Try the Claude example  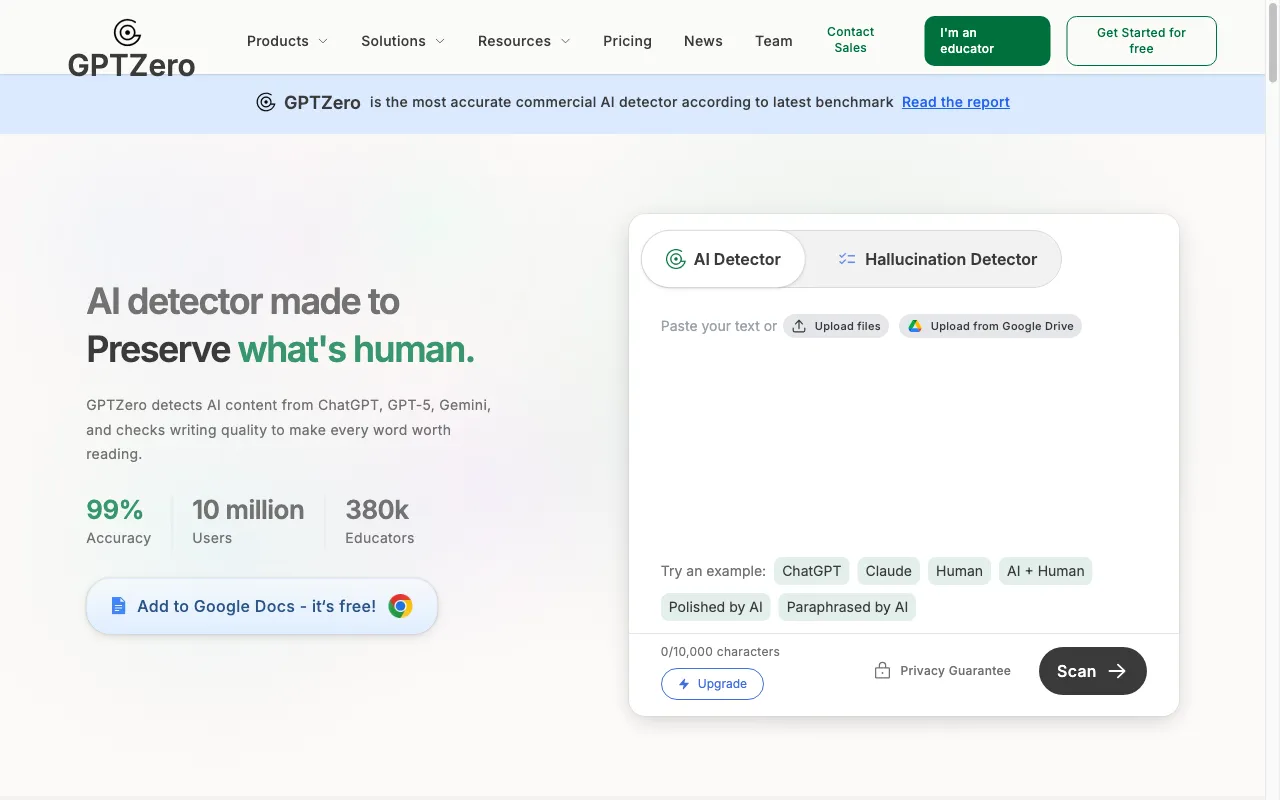click(x=889, y=571)
